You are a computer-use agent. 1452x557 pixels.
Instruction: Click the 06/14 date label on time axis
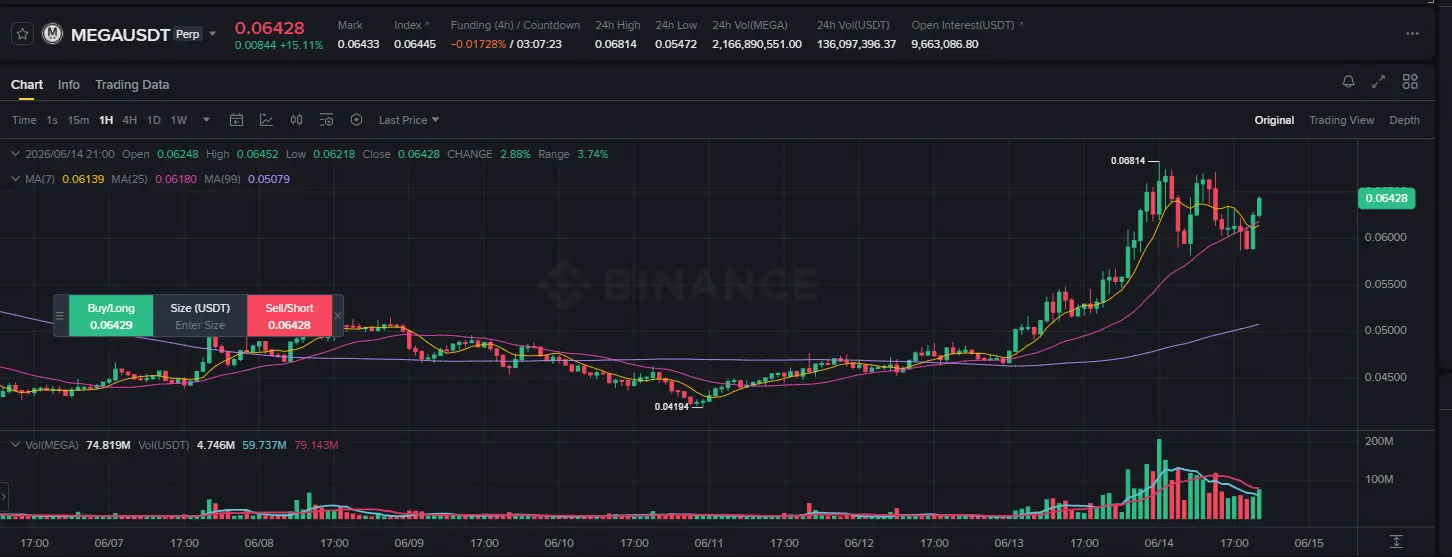tap(1159, 543)
